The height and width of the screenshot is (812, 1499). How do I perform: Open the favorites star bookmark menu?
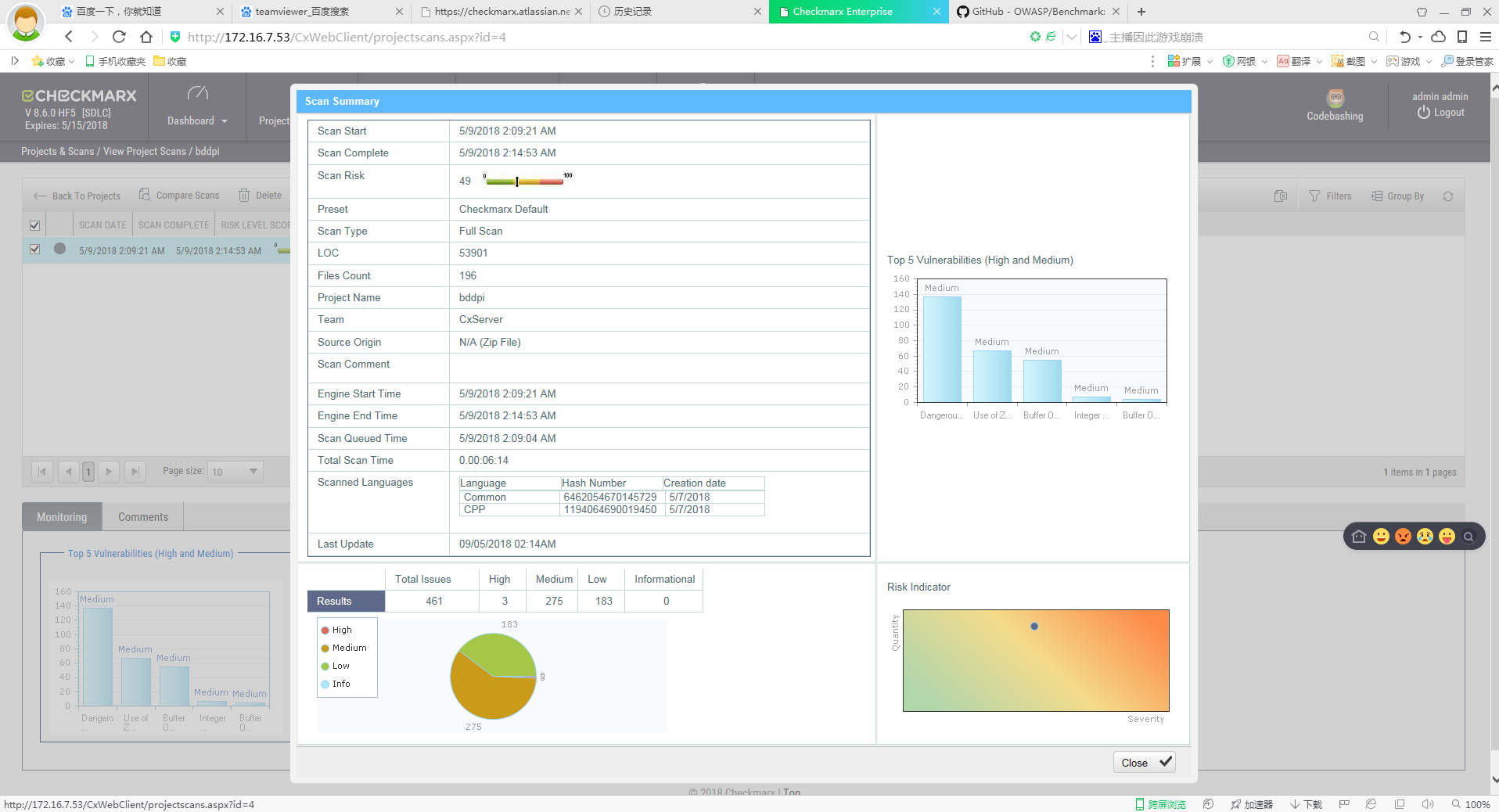(x=52, y=61)
